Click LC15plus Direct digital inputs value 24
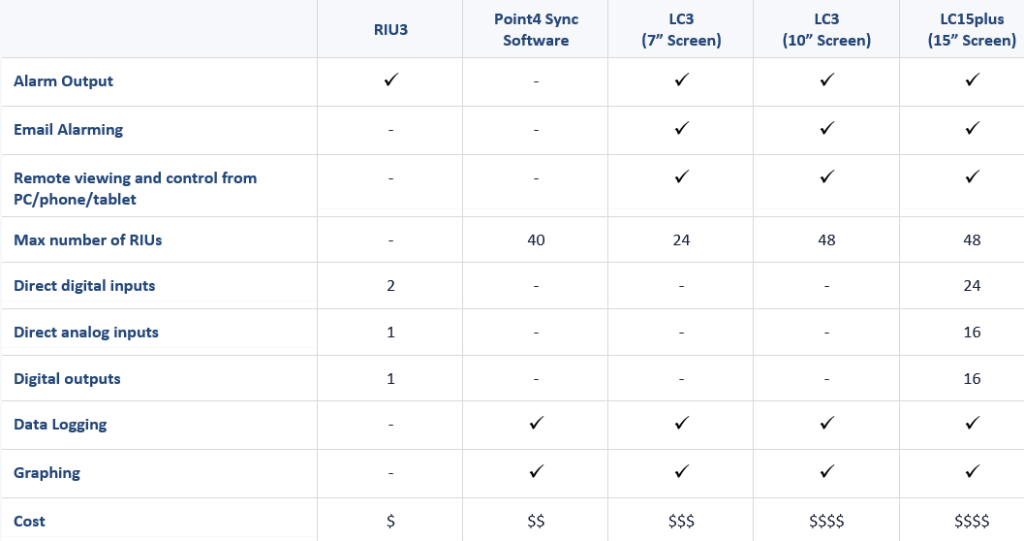The image size is (1024, 541). [972, 286]
